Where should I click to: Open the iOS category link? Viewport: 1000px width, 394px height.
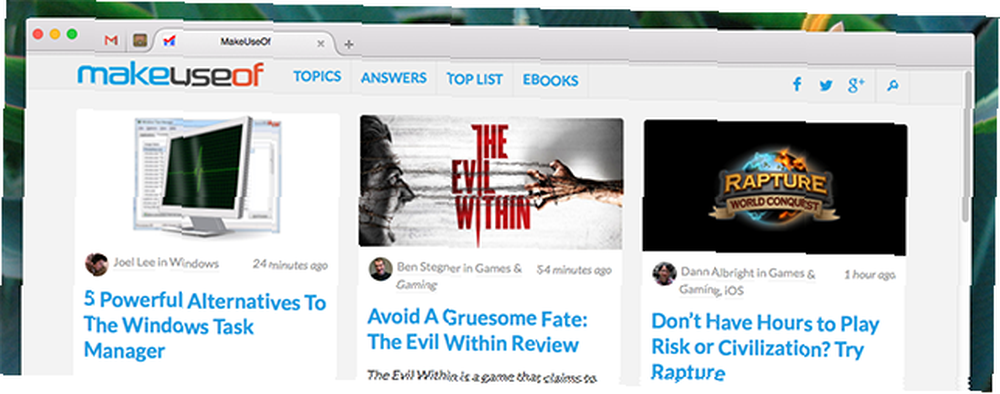tap(733, 291)
